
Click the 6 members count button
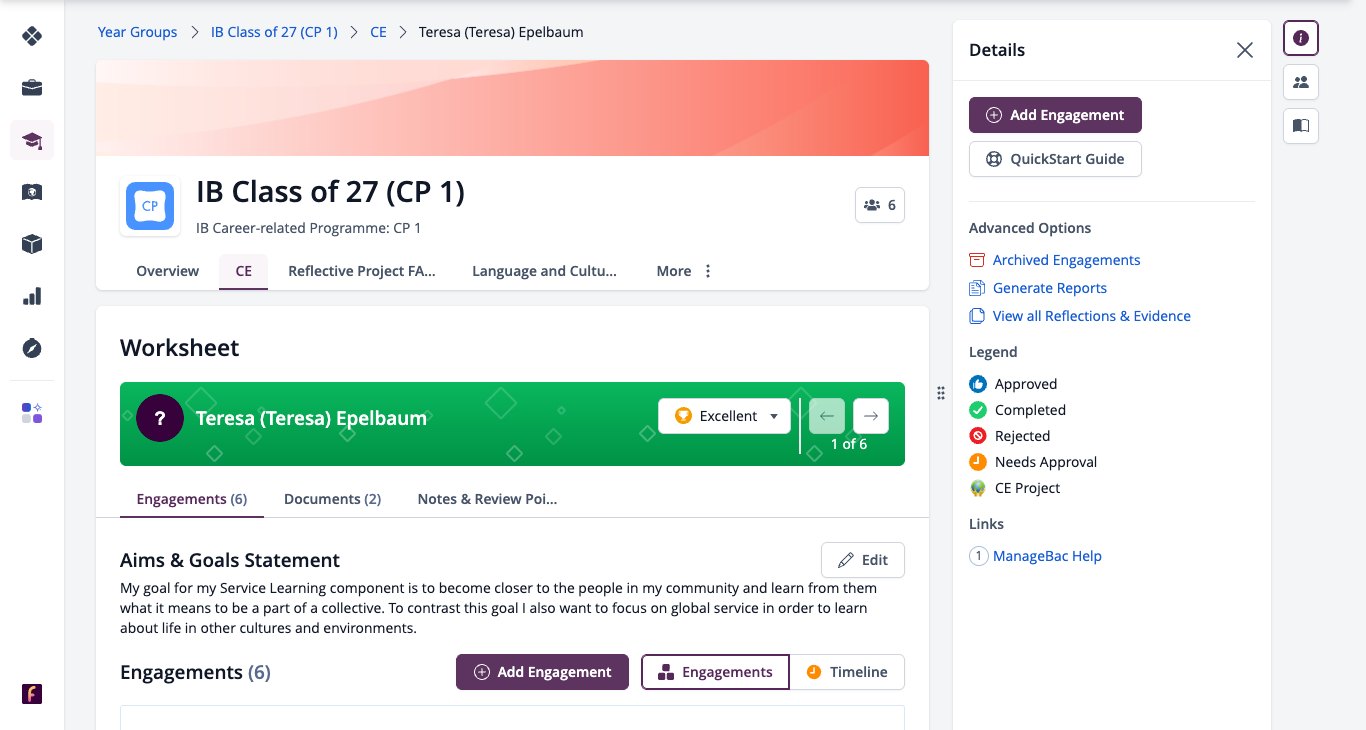[880, 205]
